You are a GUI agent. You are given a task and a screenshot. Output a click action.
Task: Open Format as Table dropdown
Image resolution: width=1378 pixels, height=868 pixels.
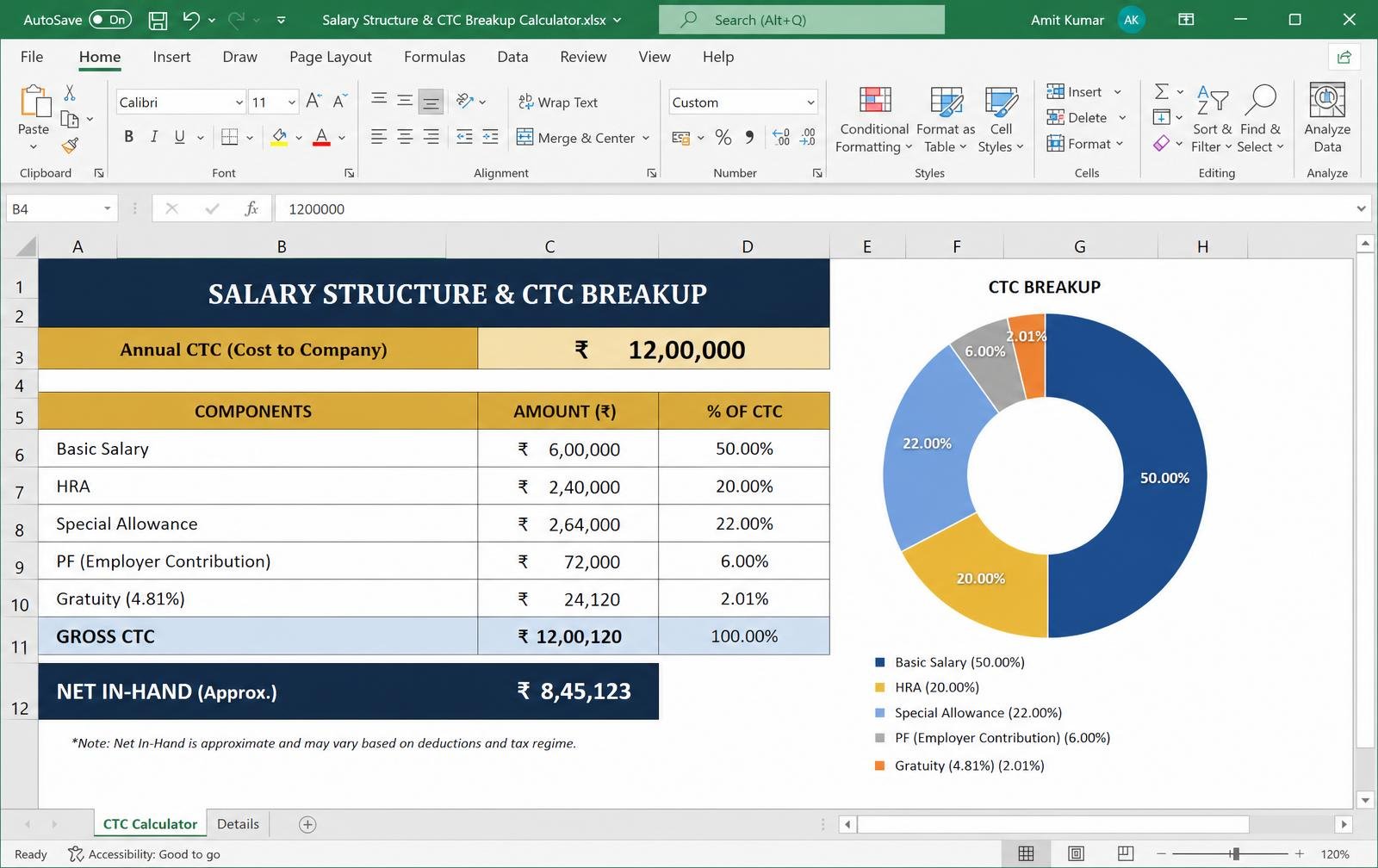(946, 119)
